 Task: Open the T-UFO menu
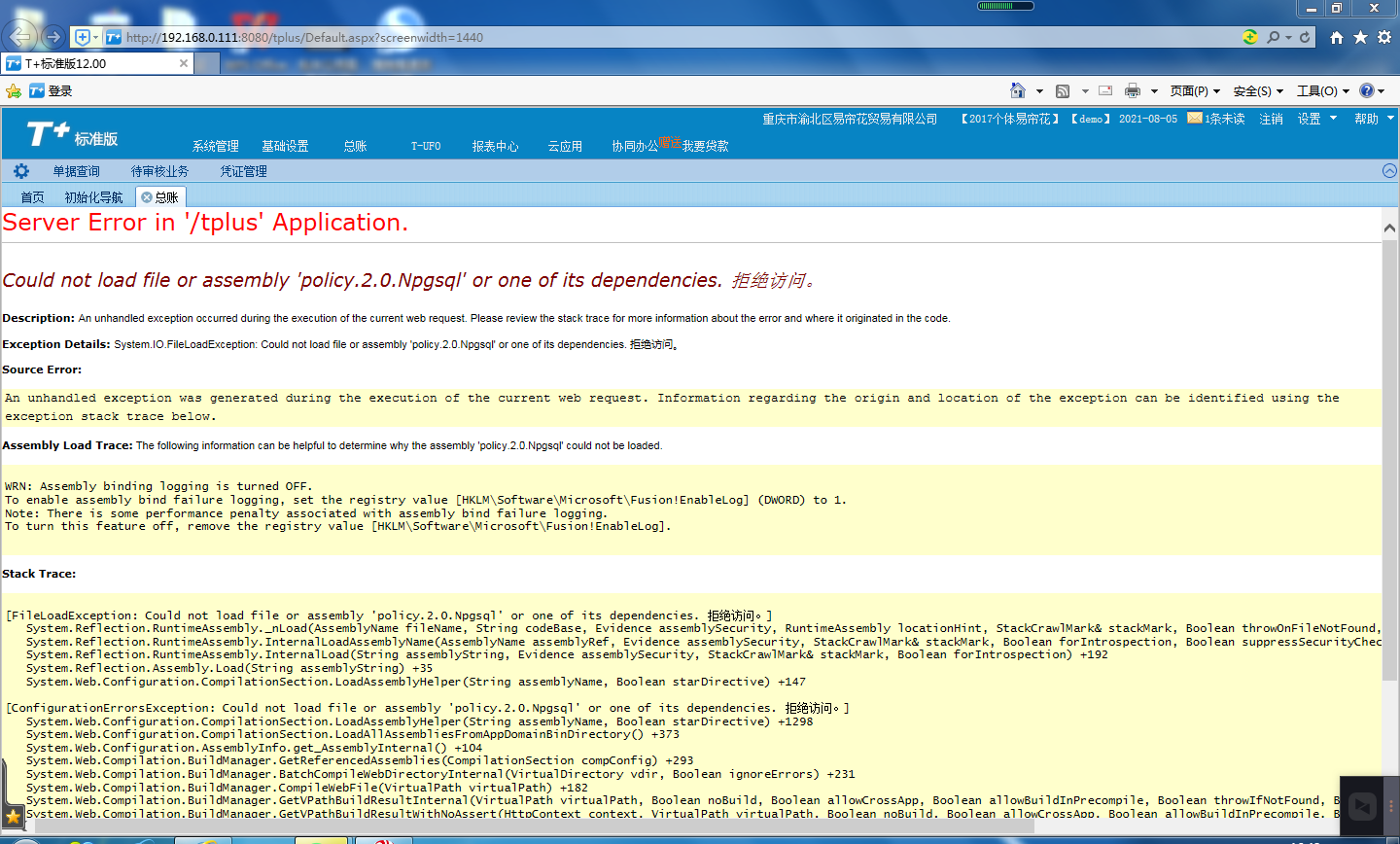[x=426, y=146]
